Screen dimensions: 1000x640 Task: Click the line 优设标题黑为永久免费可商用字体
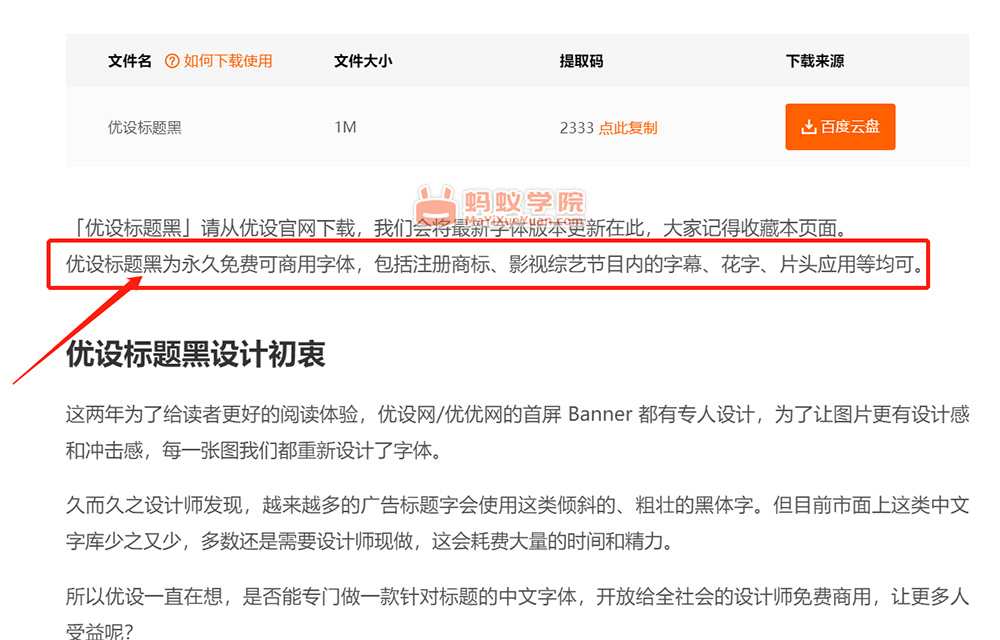point(495,264)
